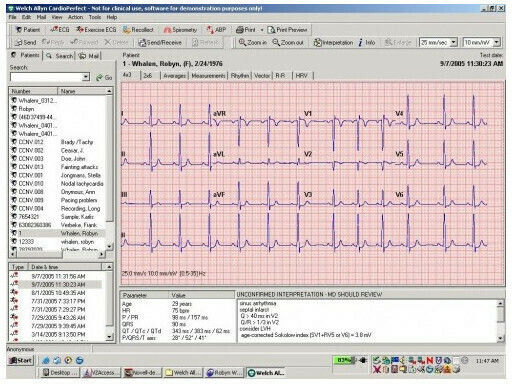
Task: Switch to the Robyn W... taskbar window
Action: [x=224, y=373]
